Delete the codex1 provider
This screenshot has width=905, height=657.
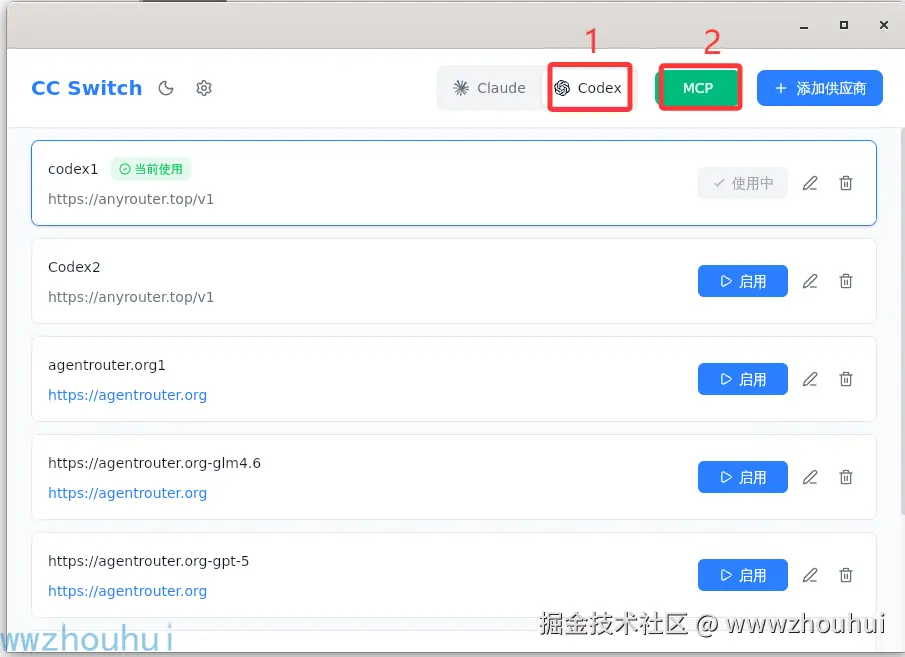(x=846, y=184)
